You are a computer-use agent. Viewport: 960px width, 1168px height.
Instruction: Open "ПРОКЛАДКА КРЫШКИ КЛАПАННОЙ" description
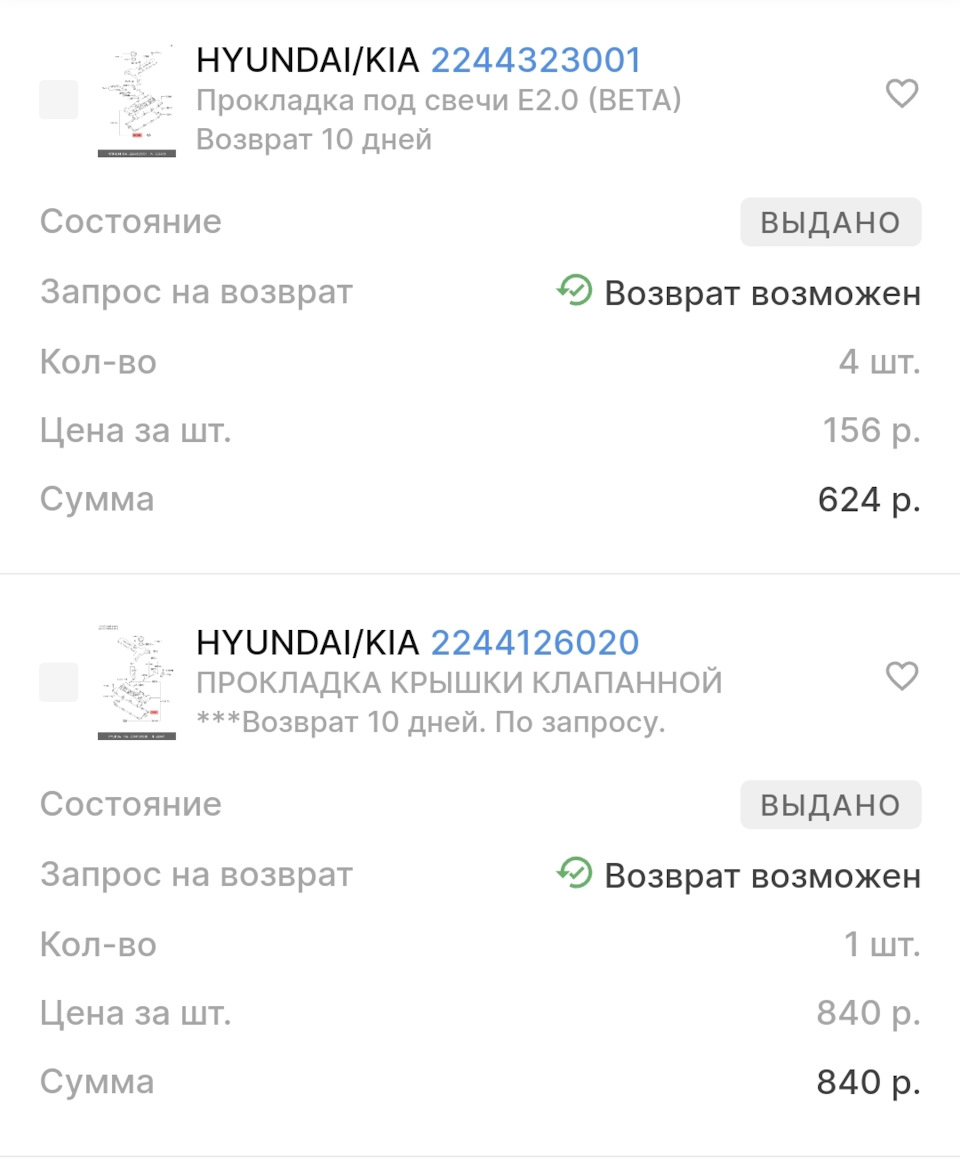pos(459,683)
